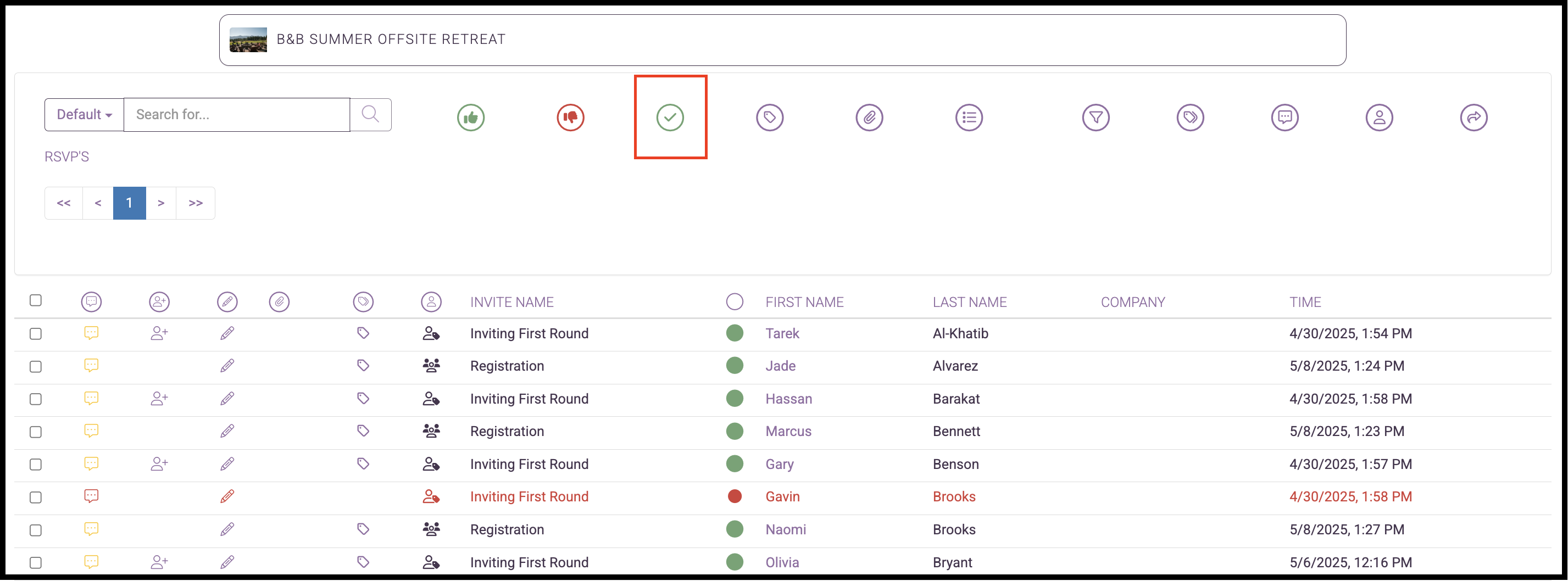
Task: Click the RSVP'S label
Action: [66, 157]
